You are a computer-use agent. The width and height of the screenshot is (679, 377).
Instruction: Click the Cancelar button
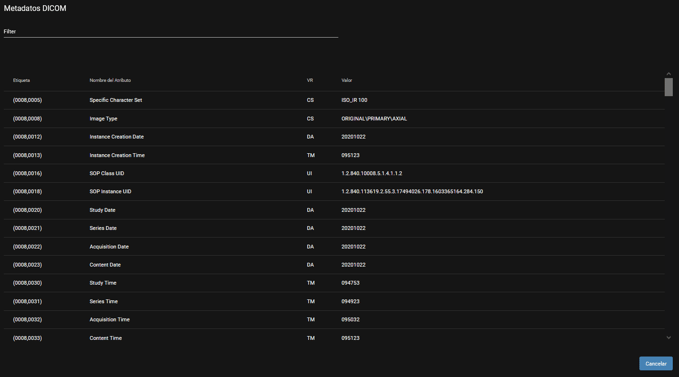(656, 364)
